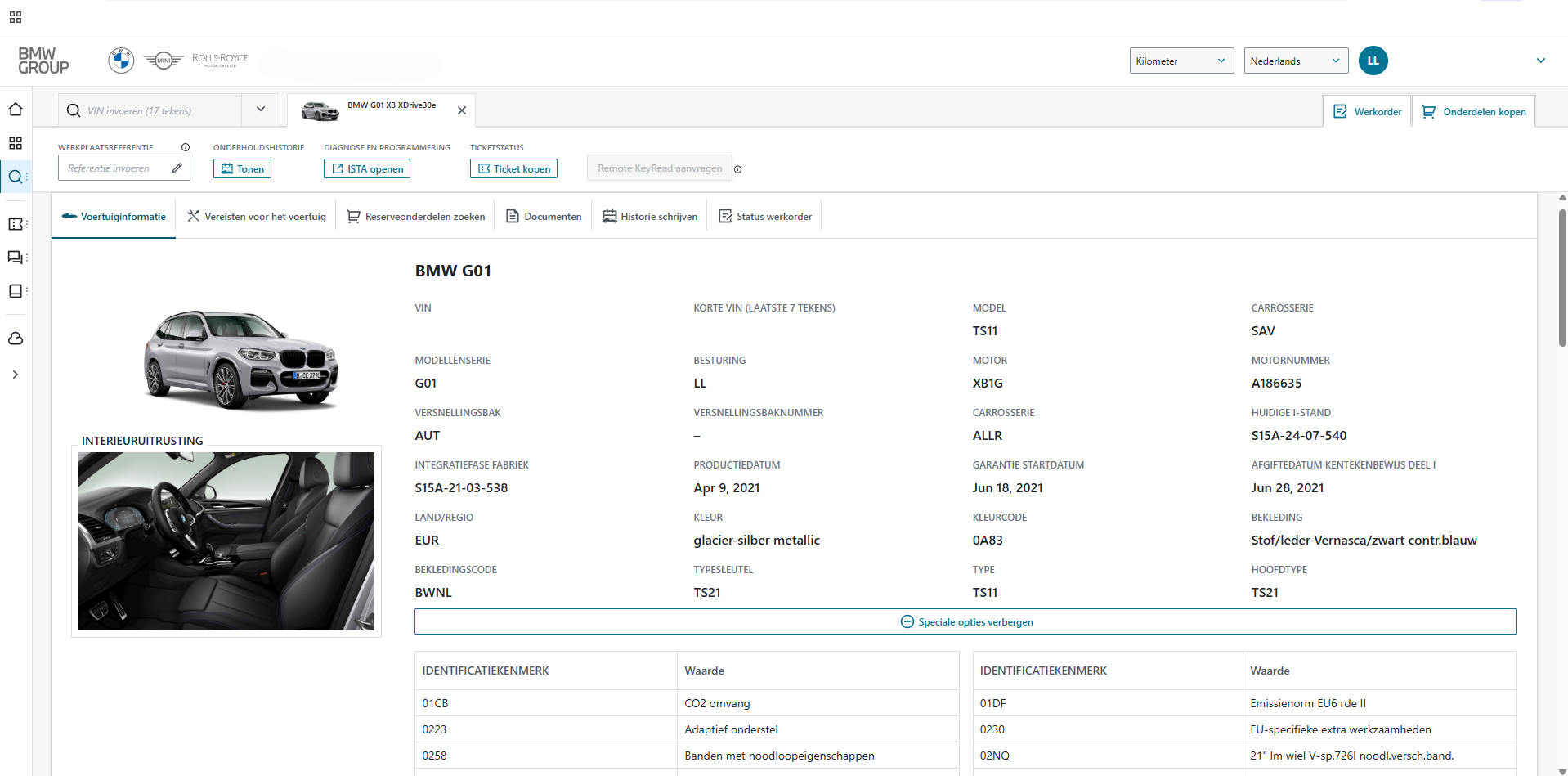The width and height of the screenshot is (1568, 776).
Task: Open the Nederlands language dropdown
Action: 1295,60
